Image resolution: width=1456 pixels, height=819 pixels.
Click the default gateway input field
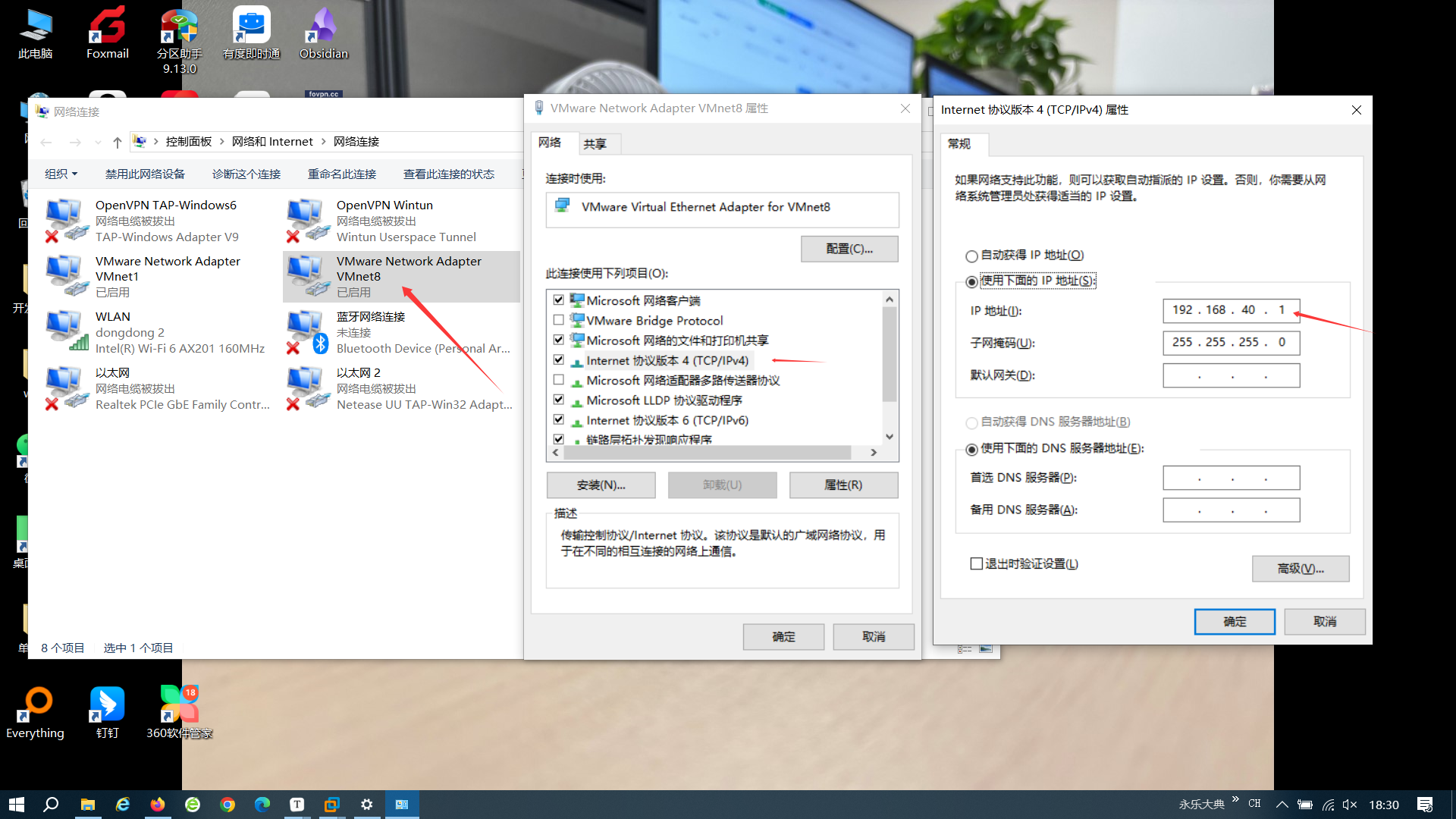tap(1231, 375)
